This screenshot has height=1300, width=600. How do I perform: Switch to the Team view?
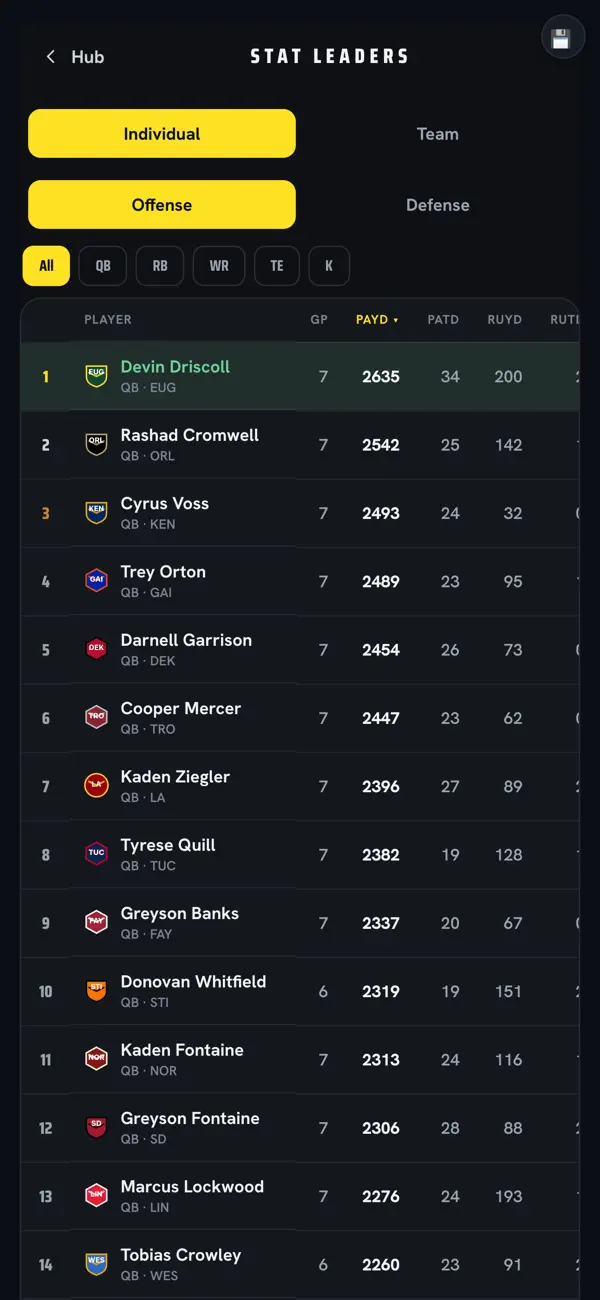point(437,134)
